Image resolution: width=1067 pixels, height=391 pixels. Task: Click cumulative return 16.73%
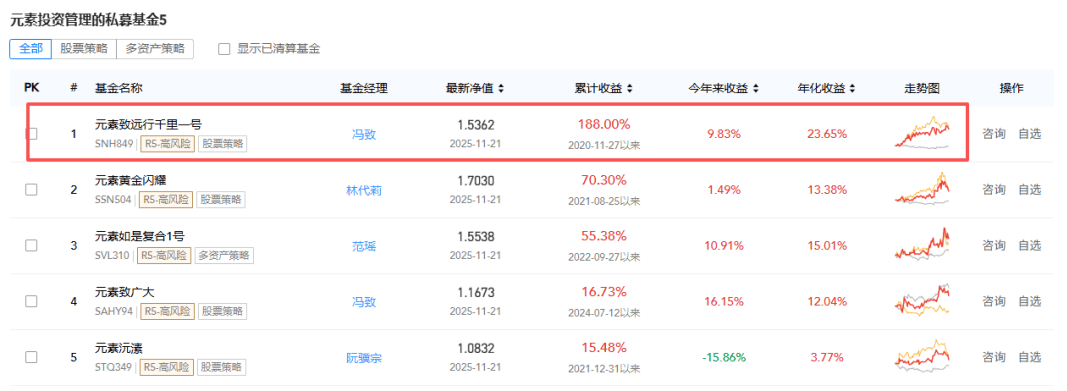click(x=604, y=292)
